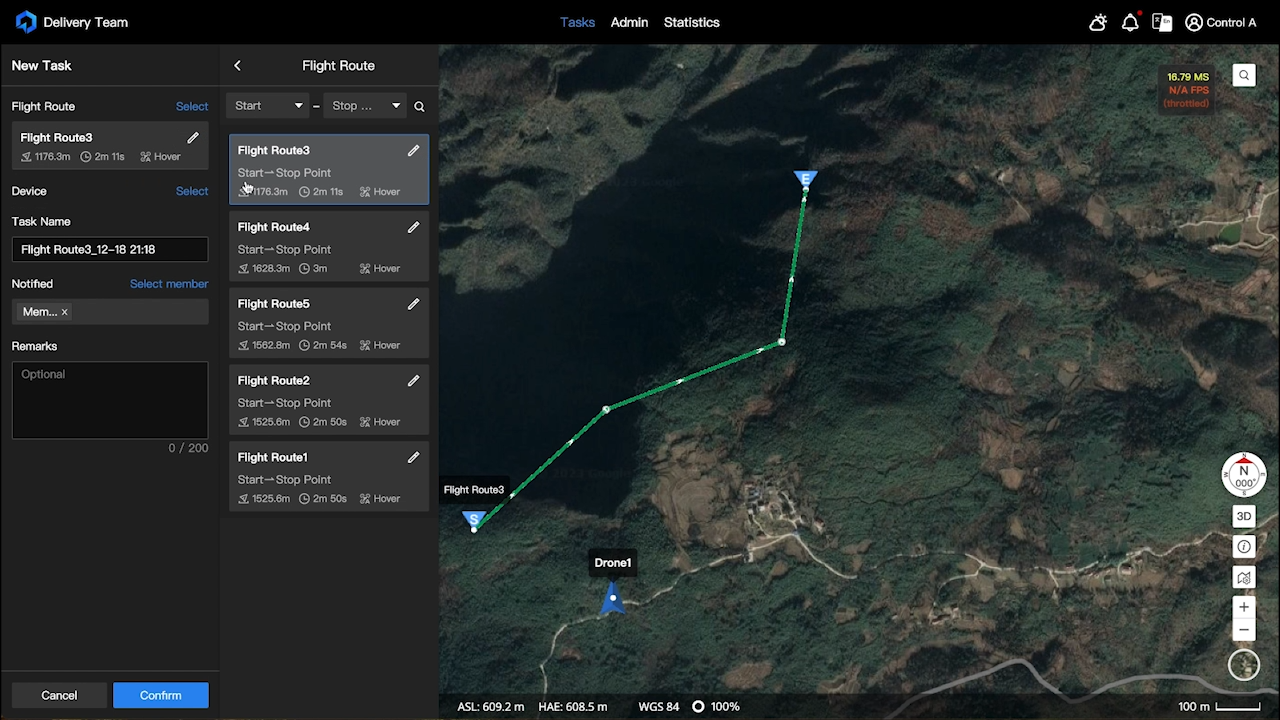The height and width of the screenshot is (720, 1280).
Task: Click the compass north indicator
Action: click(x=1244, y=476)
